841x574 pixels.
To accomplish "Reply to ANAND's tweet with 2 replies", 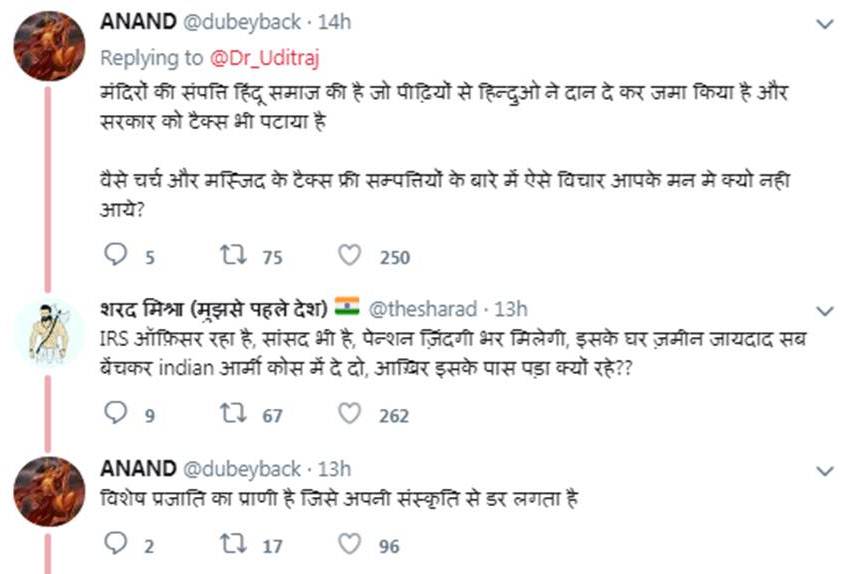I will [117, 545].
